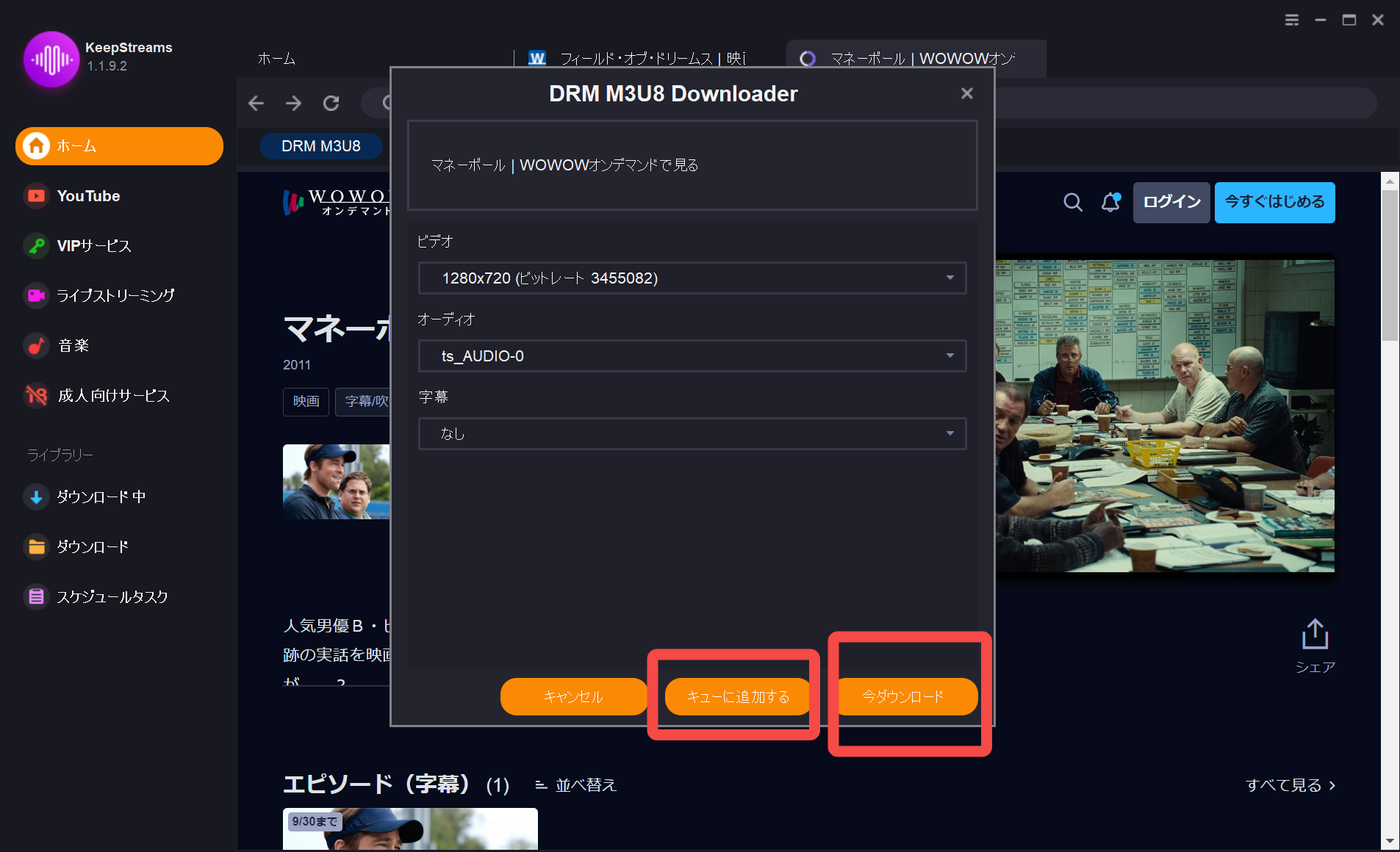The height and width of the screenshot is (852, 1400).
Task: Select ライブストリーミング in the sidebar
Action: tap(99, 295)
